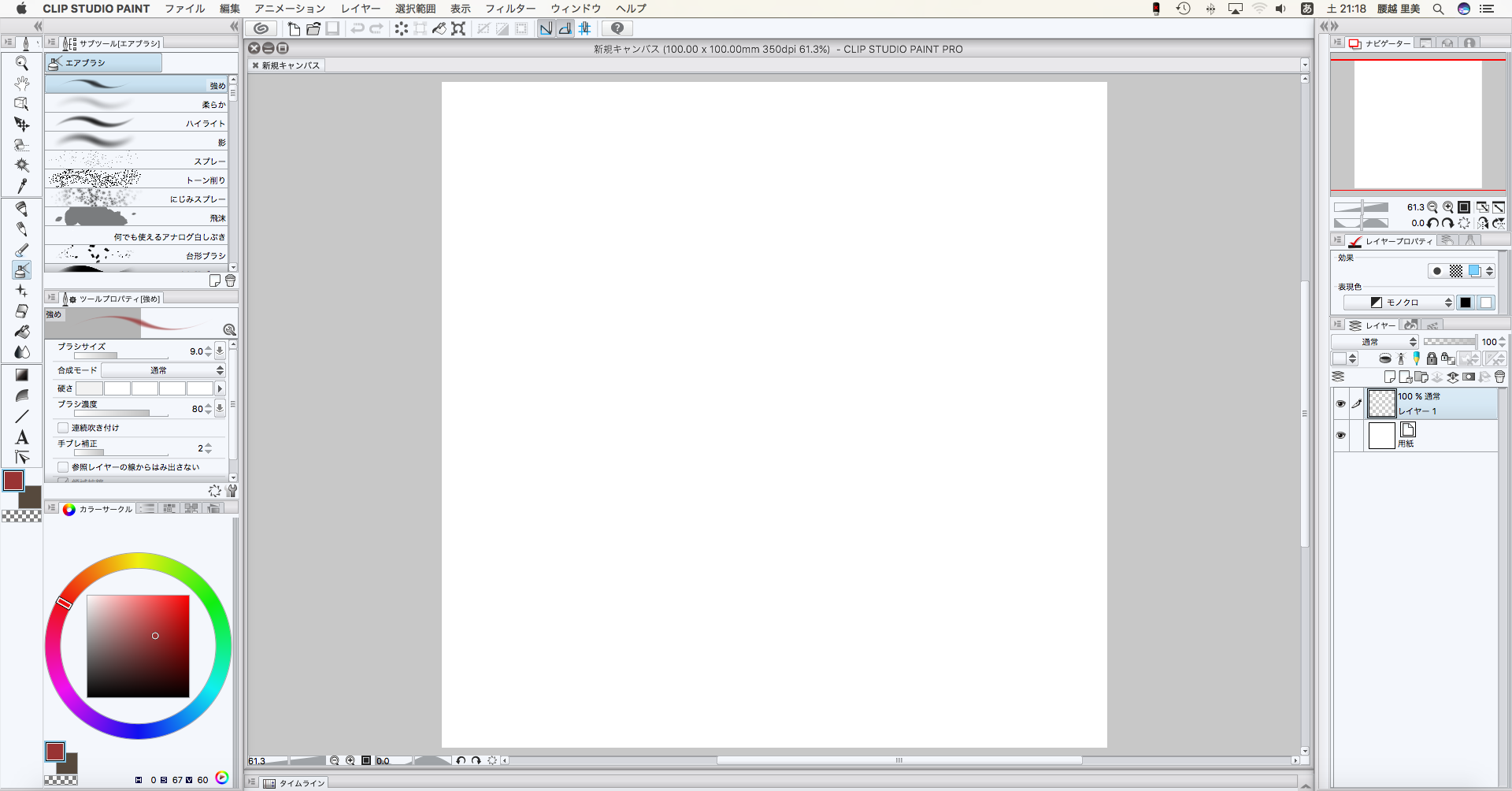Click the Open file folder icon
The width and height of the screenshot is (1512, 791).
tap(313, 28)
